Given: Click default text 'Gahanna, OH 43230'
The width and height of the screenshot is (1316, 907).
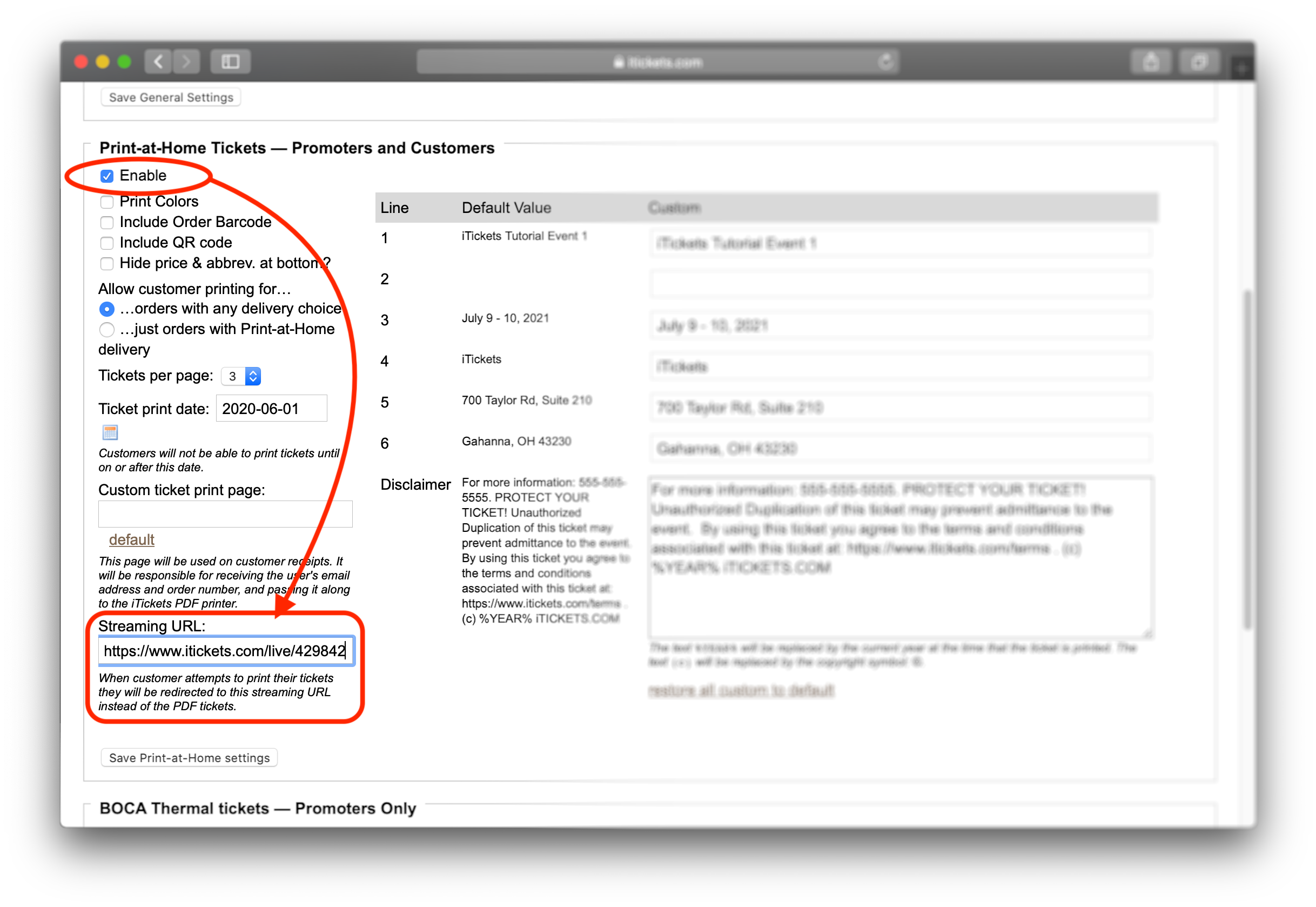Looking at the screenshot, I should click(x=516, y=442).
